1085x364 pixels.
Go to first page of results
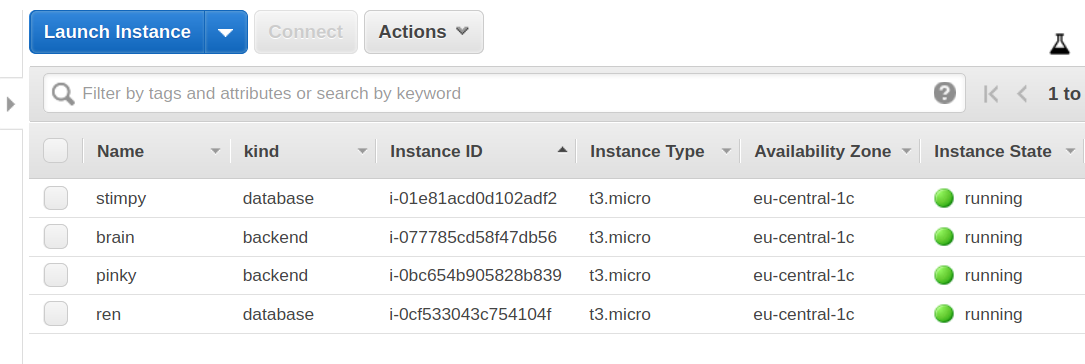coord(991,93)
